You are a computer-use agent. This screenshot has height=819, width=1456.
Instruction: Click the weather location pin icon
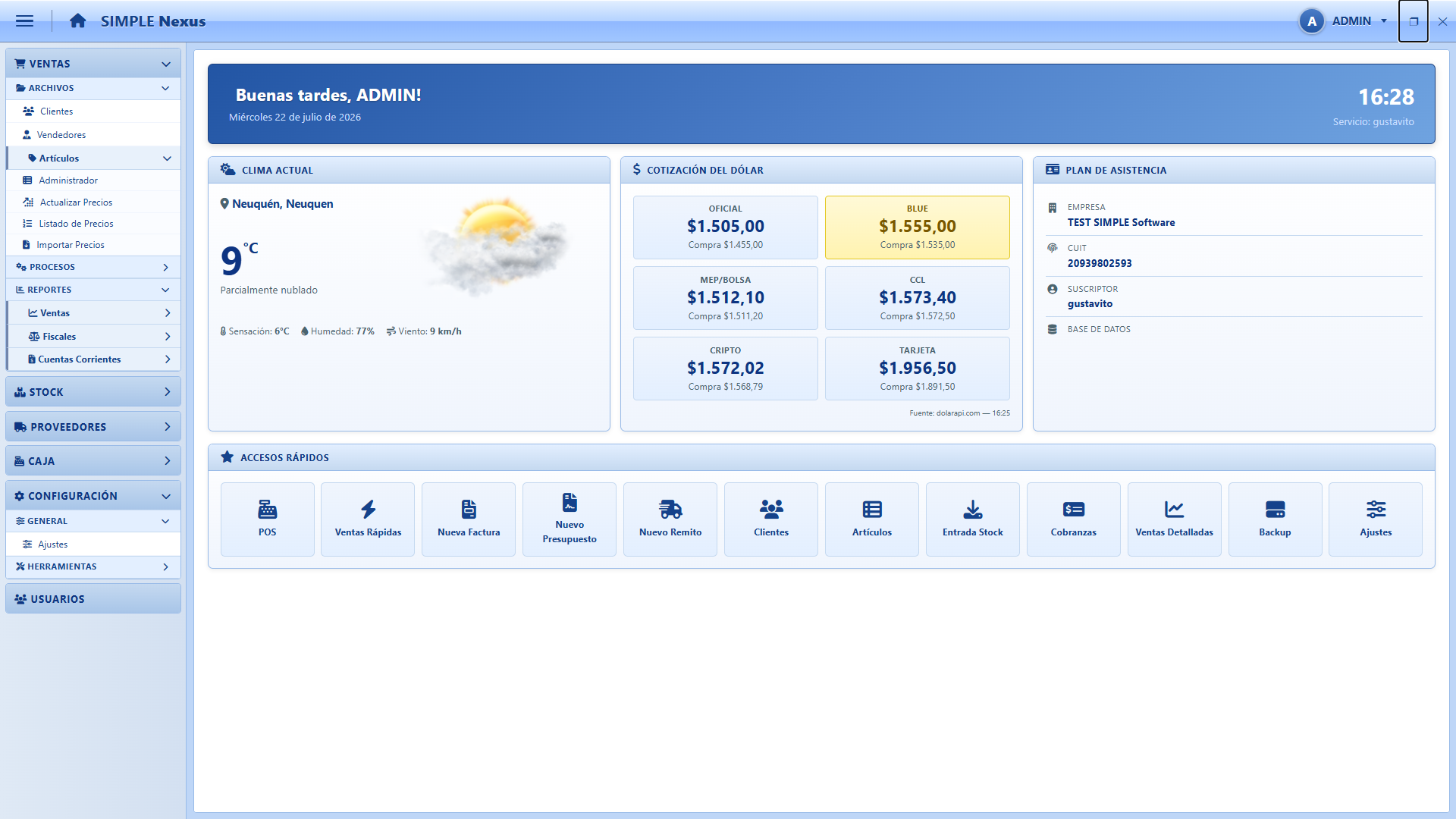click(x=224, y=204)
